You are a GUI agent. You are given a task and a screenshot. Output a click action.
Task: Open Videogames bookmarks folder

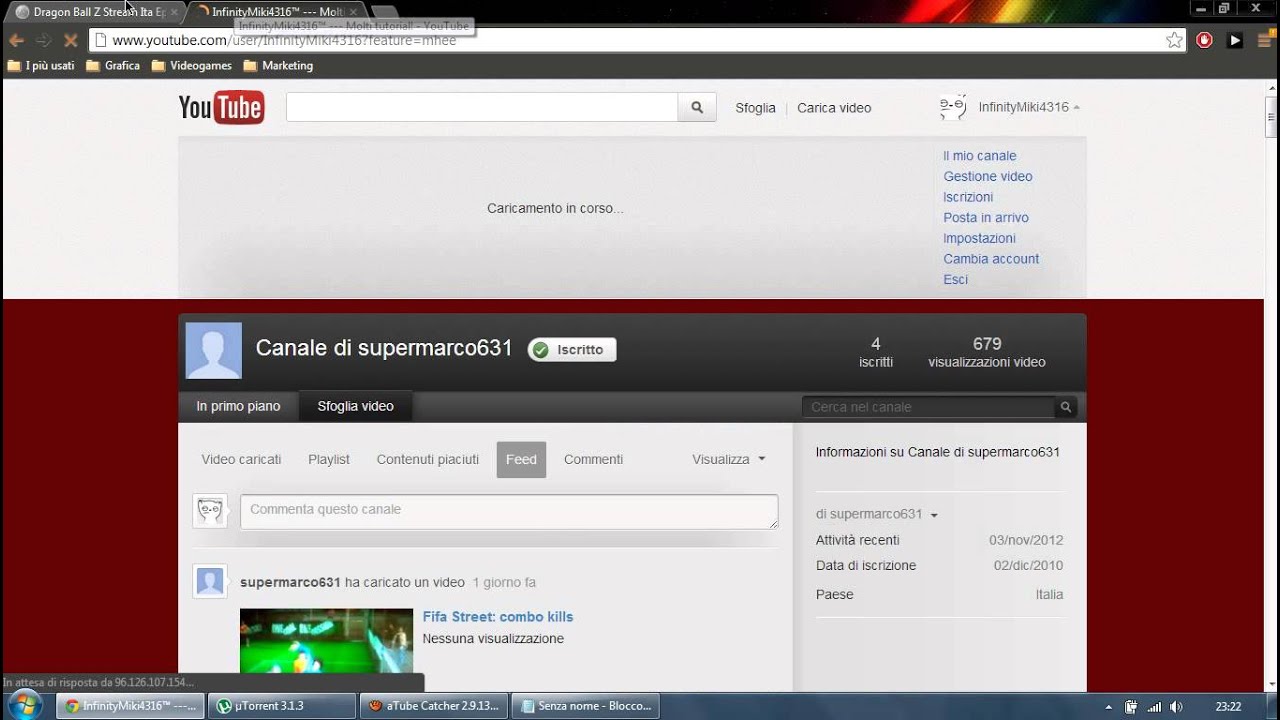pos(192,66)
